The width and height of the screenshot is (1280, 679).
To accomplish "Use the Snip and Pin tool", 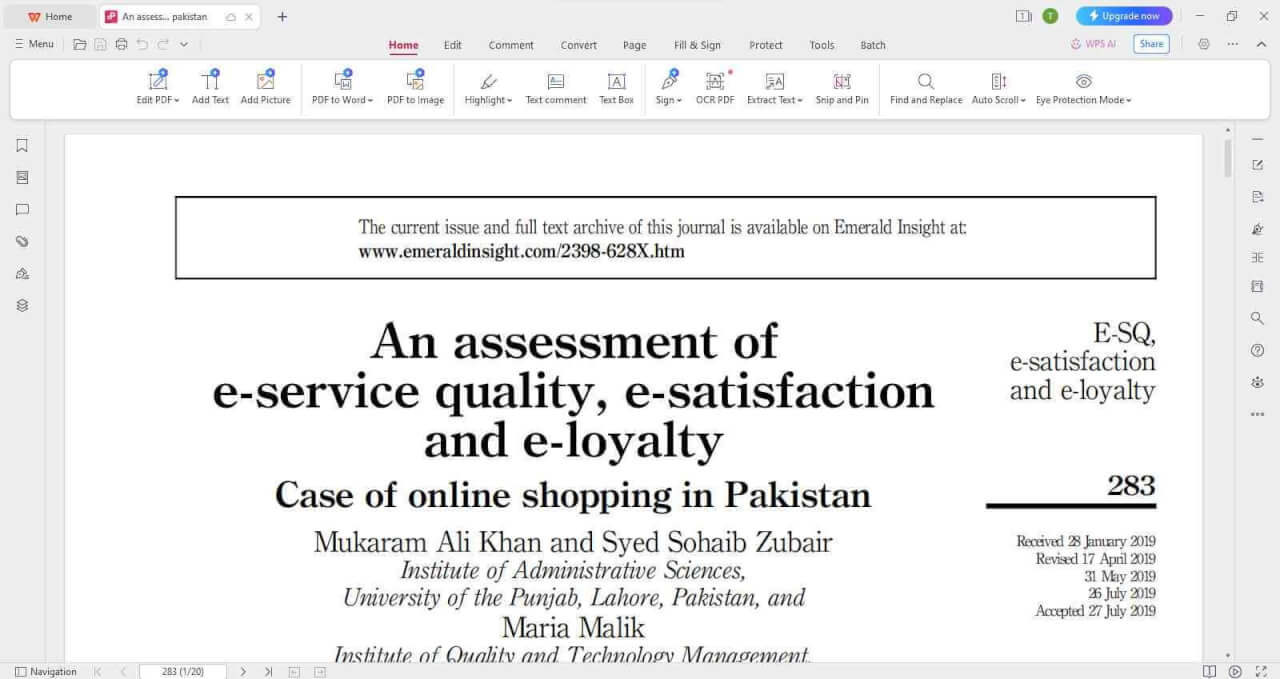I will (842, 88).
